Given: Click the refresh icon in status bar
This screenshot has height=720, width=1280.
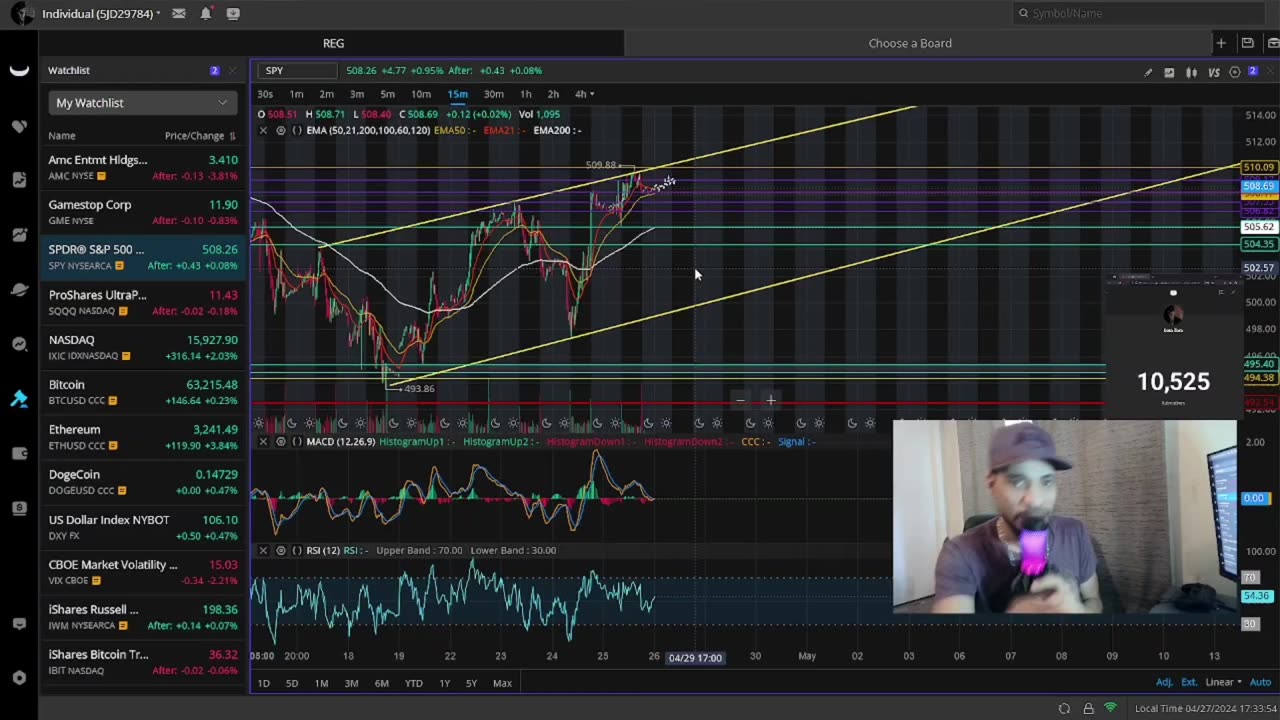Looking at the screenshot, I should coord(1064,709).
